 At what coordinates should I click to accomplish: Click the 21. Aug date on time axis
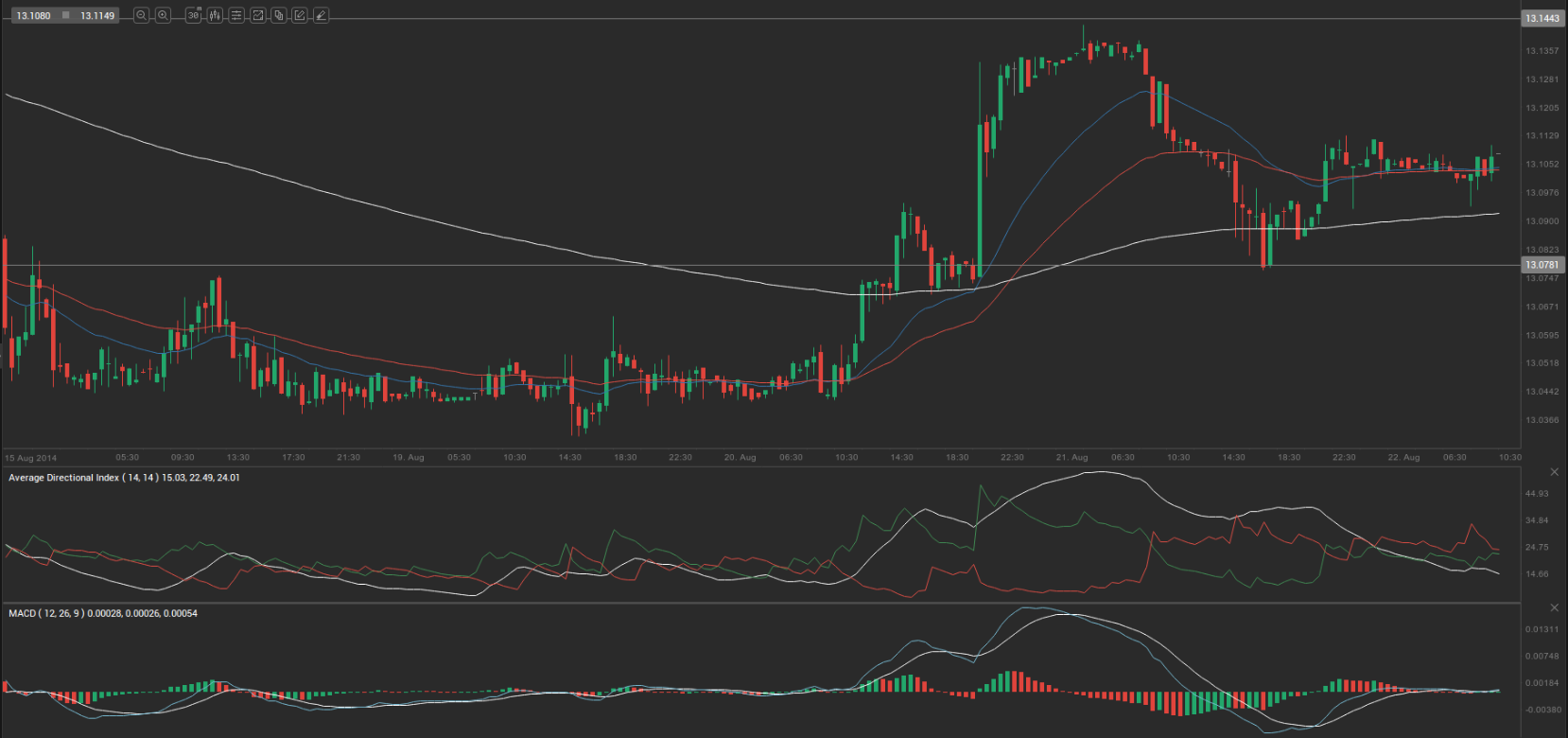tap(1071, 458)
